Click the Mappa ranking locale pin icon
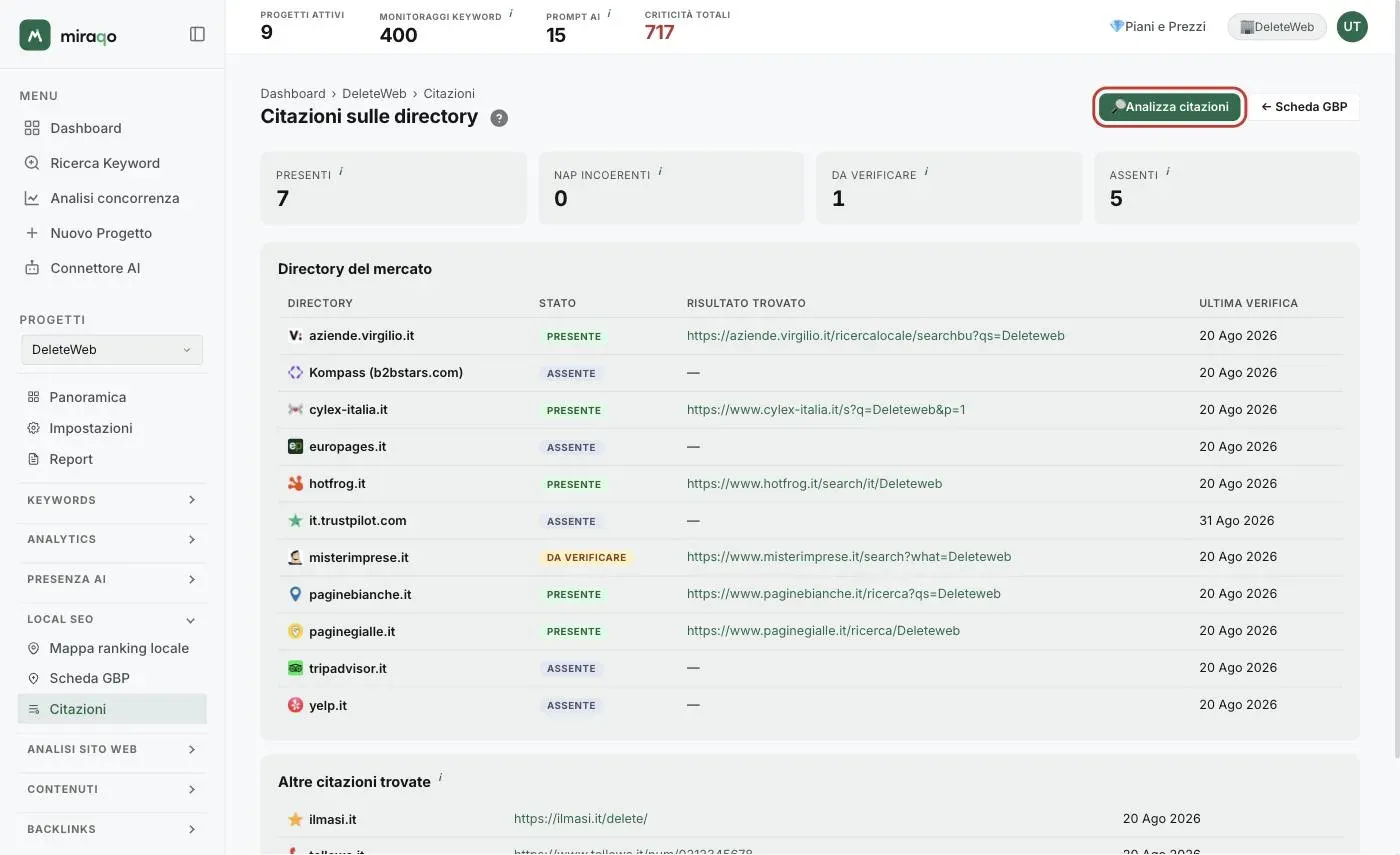Viewport: 1400px width, 855px height. pos(33,648)
